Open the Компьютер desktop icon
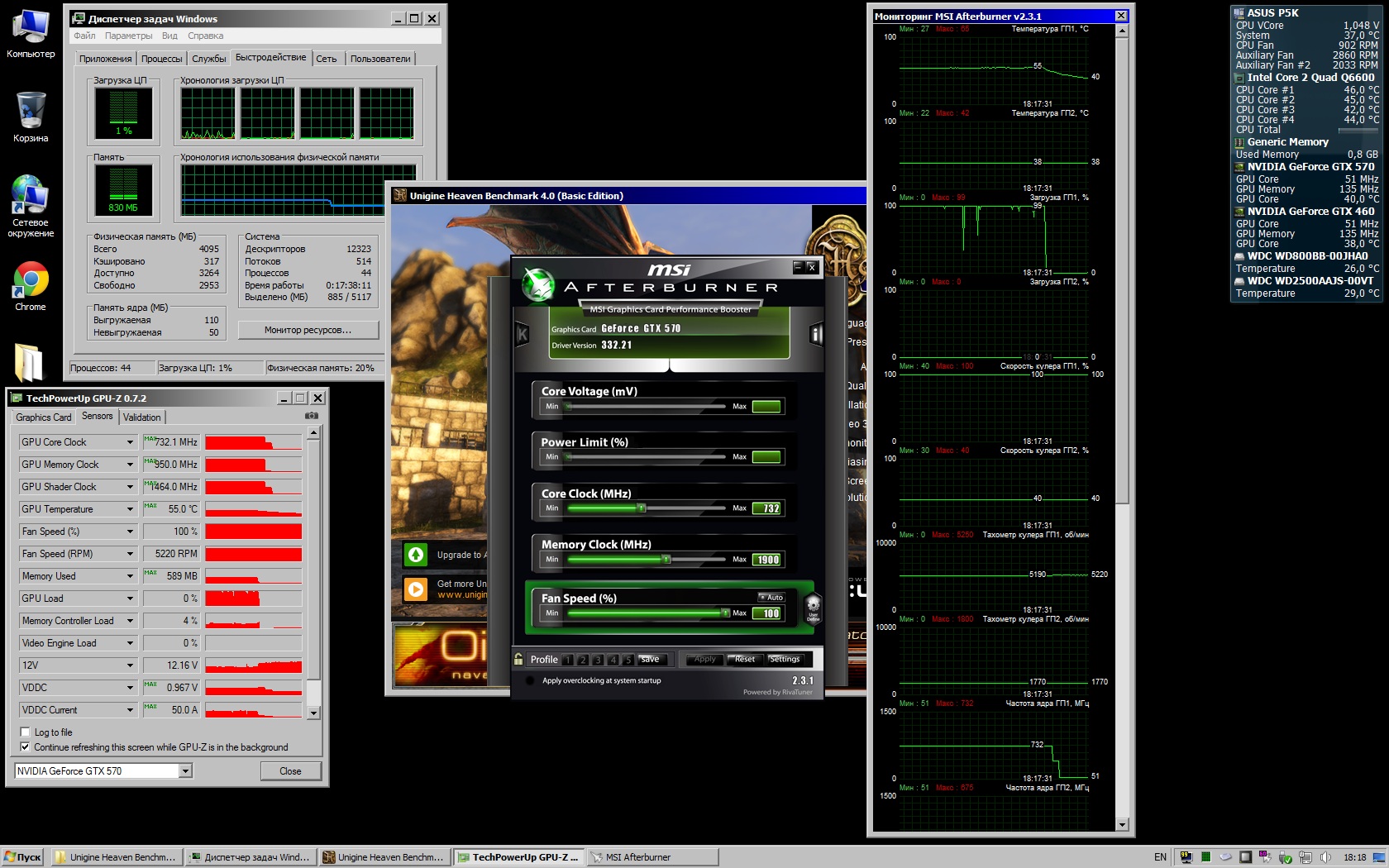Screen dimensions: 1389x868 (31, 34)
